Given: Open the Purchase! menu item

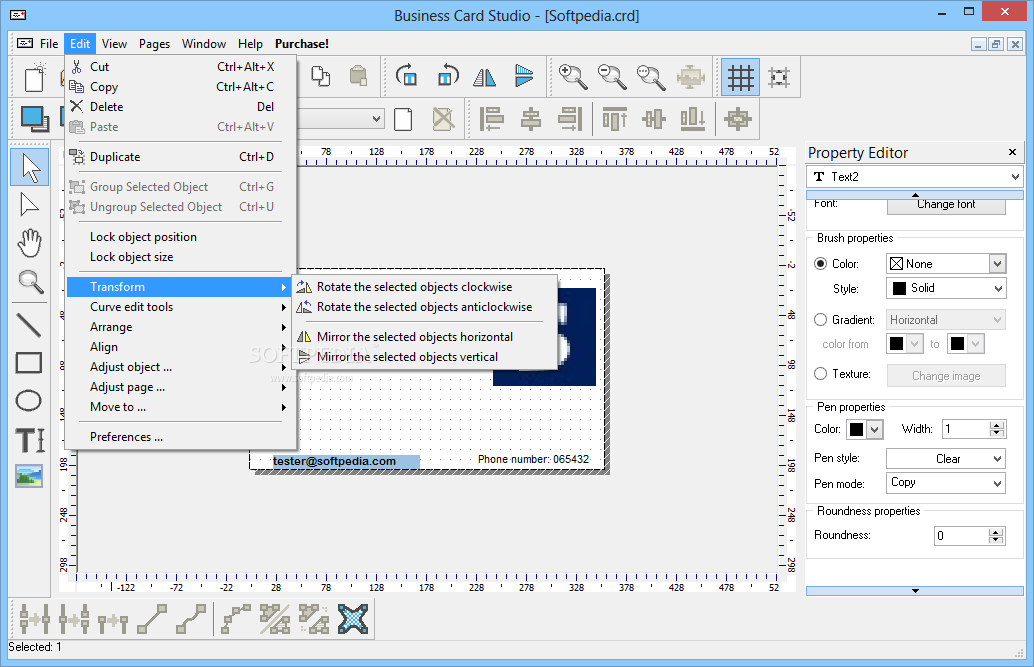Looking at the screenshot, I should point(301,44).
